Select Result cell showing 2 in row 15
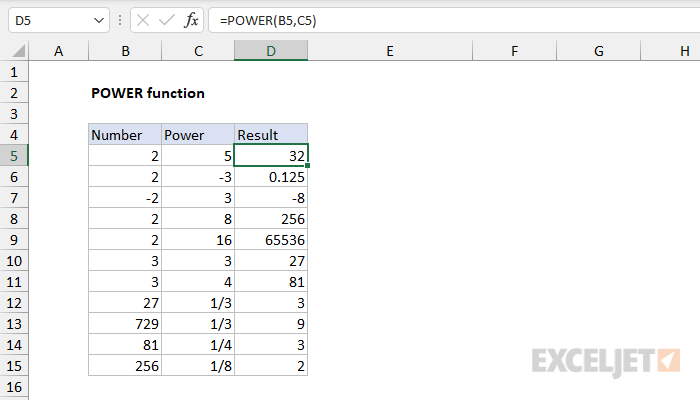 [271, 366]
